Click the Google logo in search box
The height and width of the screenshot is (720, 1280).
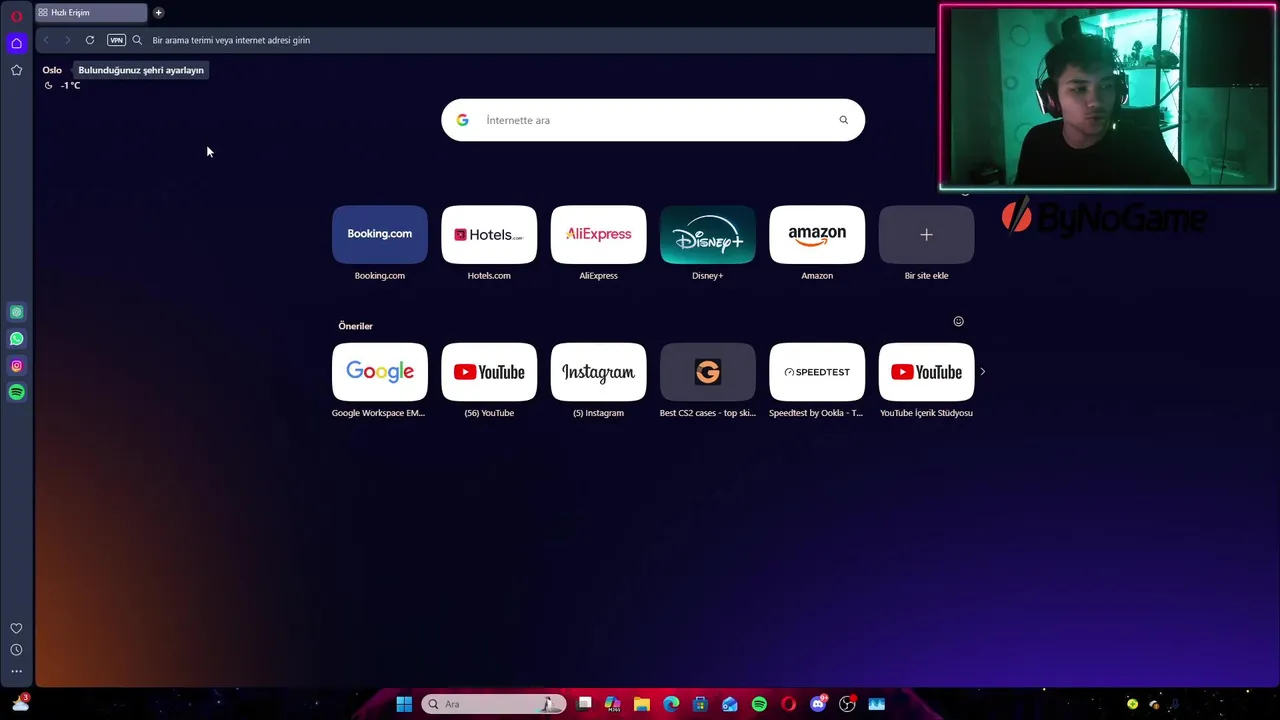pos(462,120)
